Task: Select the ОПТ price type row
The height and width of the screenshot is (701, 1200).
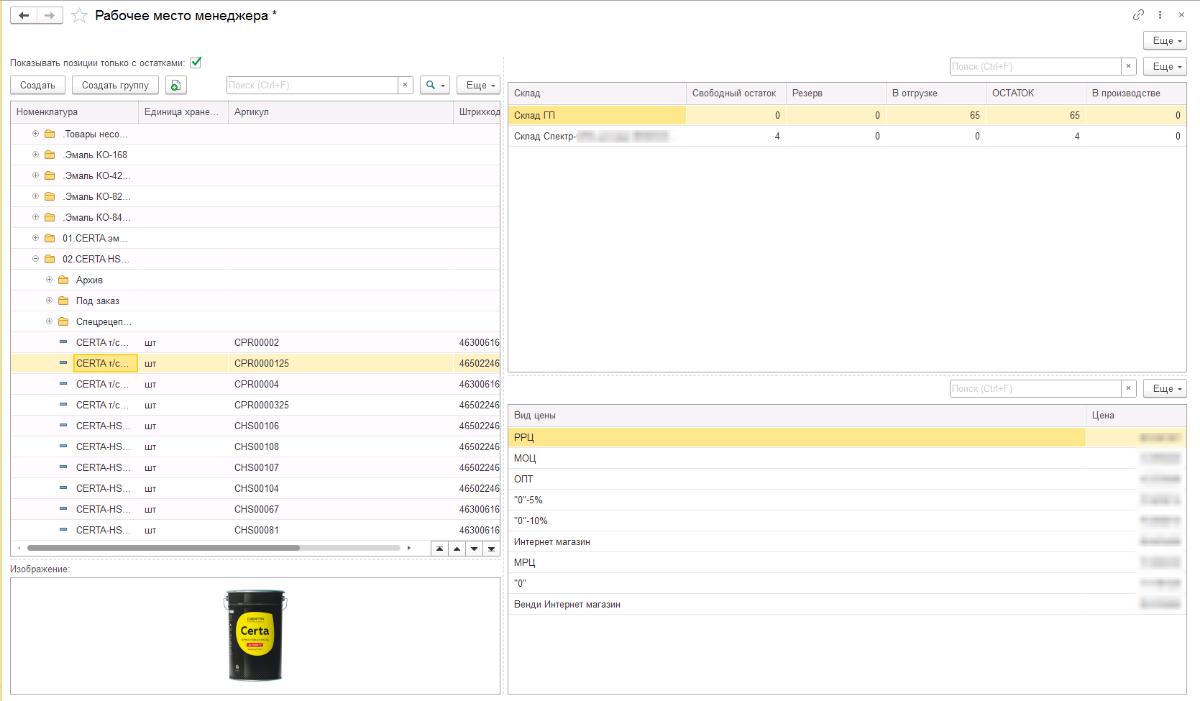Action: pos(847,479)
